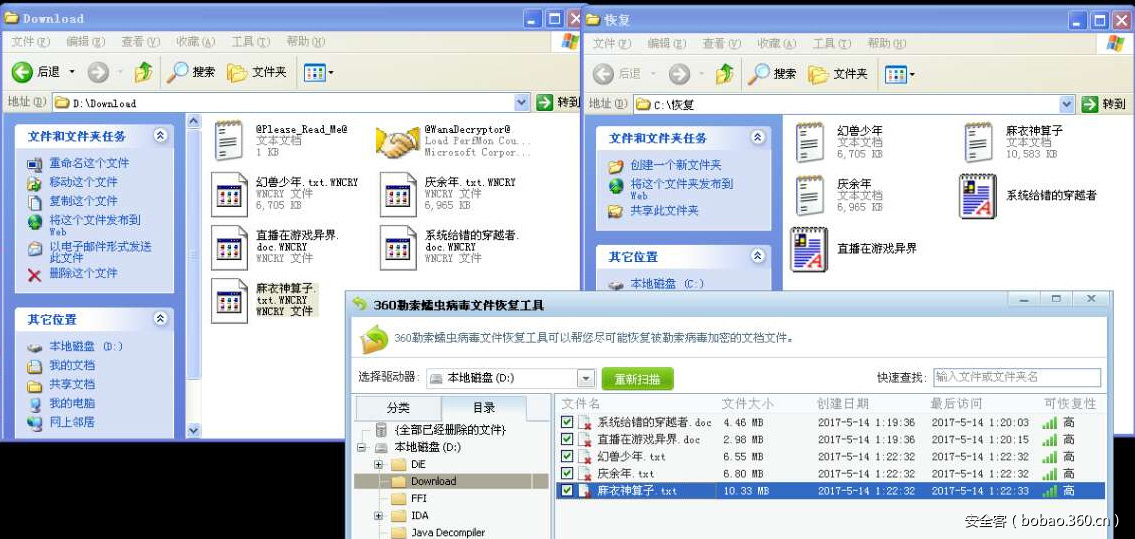Expand IDA folder in directory tree
The image size is (1135, 539).
pyautogui.click(x=379, y=516)
